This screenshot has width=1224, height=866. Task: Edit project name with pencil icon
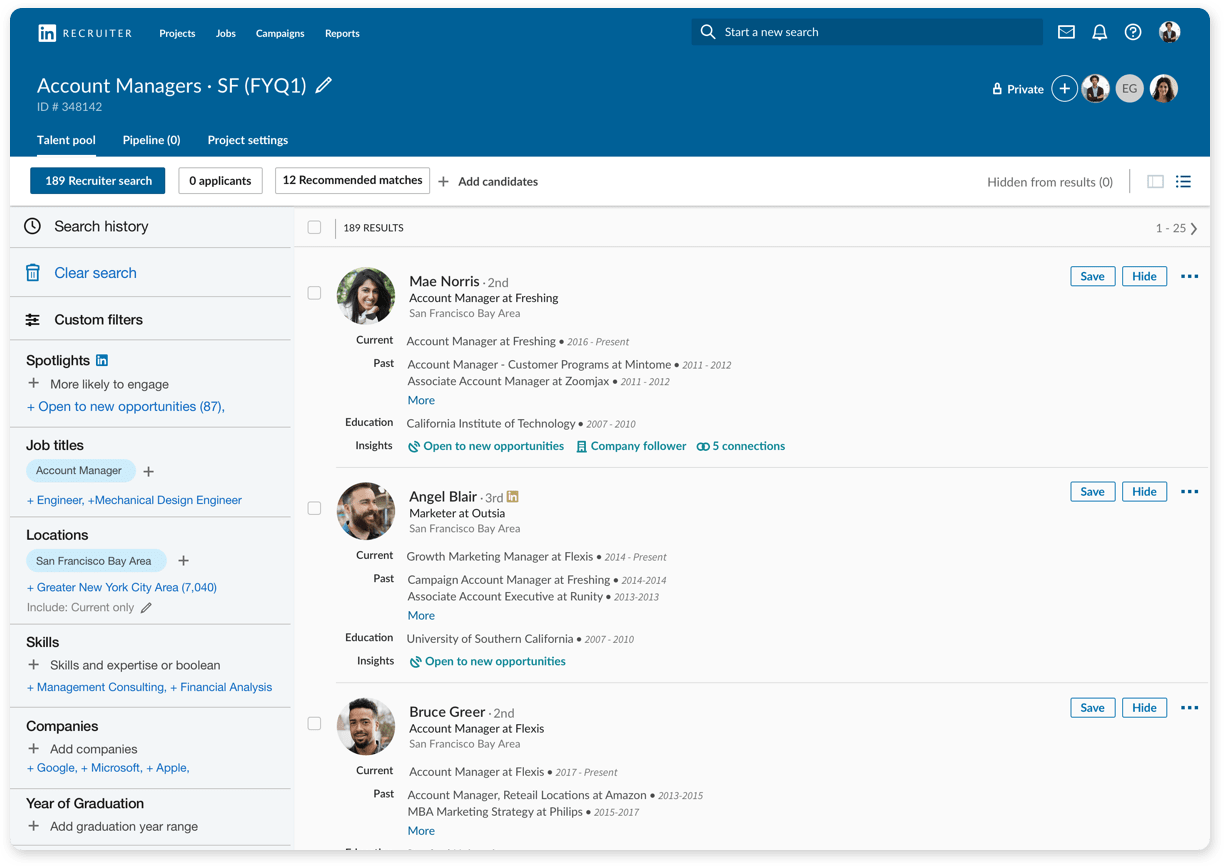(323, 85)
